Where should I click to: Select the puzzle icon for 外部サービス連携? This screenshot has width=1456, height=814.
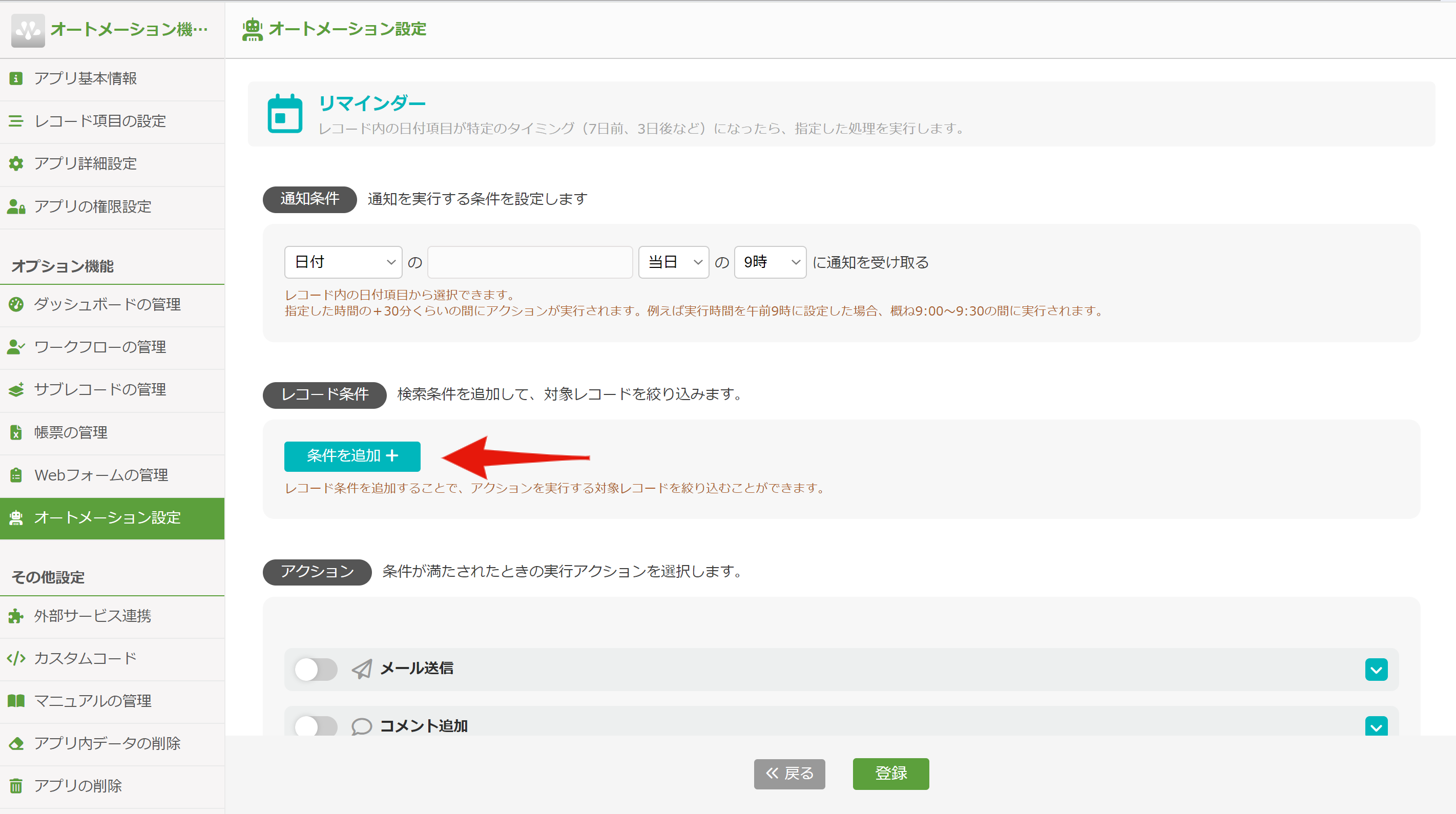click(16, 616)
